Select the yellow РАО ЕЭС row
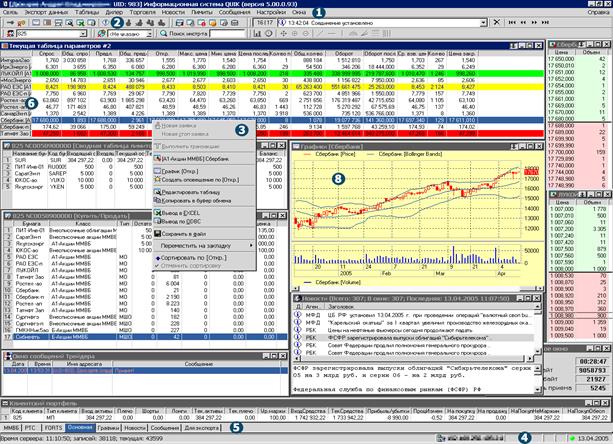This screenshot has height=444, width=613. point(272,87)
